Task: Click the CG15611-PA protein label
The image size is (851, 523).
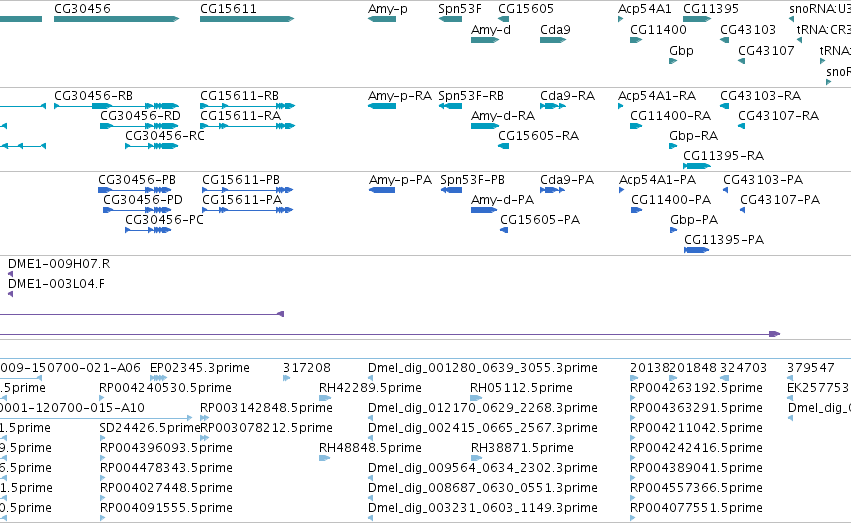Action: [242, 200]
